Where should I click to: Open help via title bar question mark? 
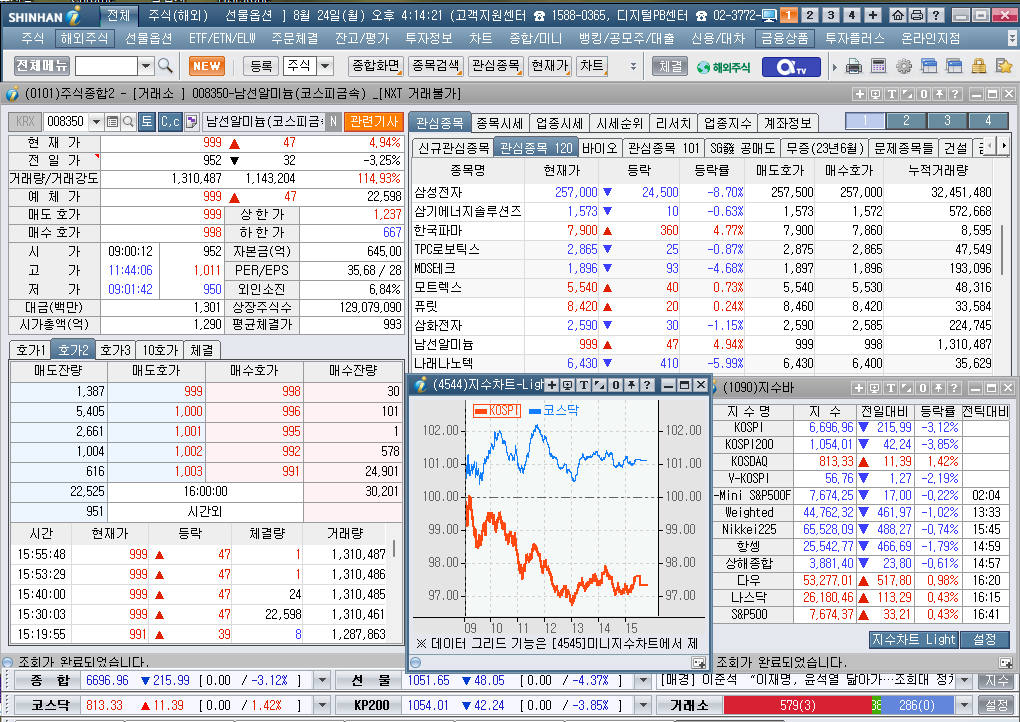pyautogui.click(x=936, y=15)
